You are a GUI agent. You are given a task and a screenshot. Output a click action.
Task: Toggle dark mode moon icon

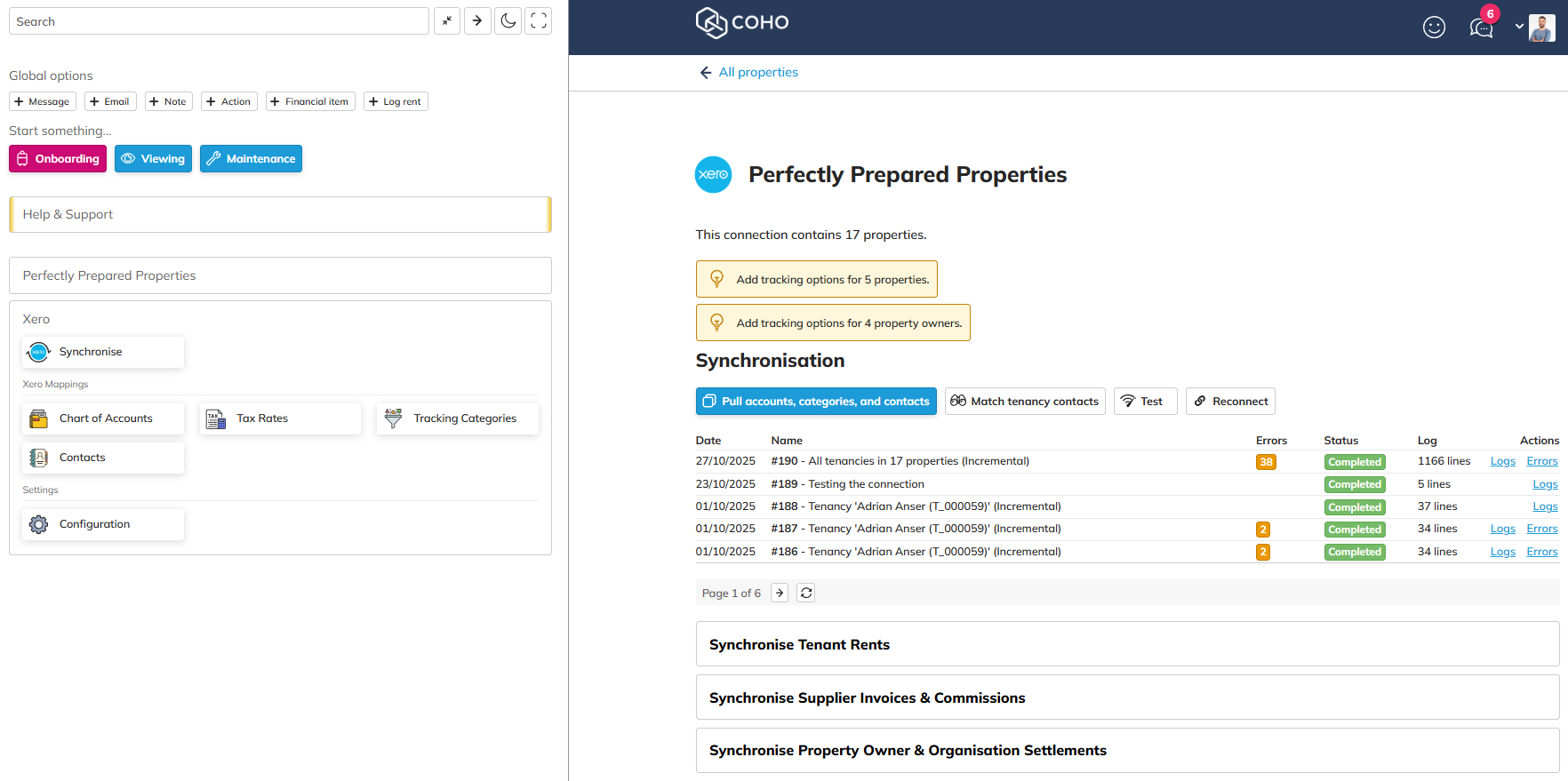[508, 21]
